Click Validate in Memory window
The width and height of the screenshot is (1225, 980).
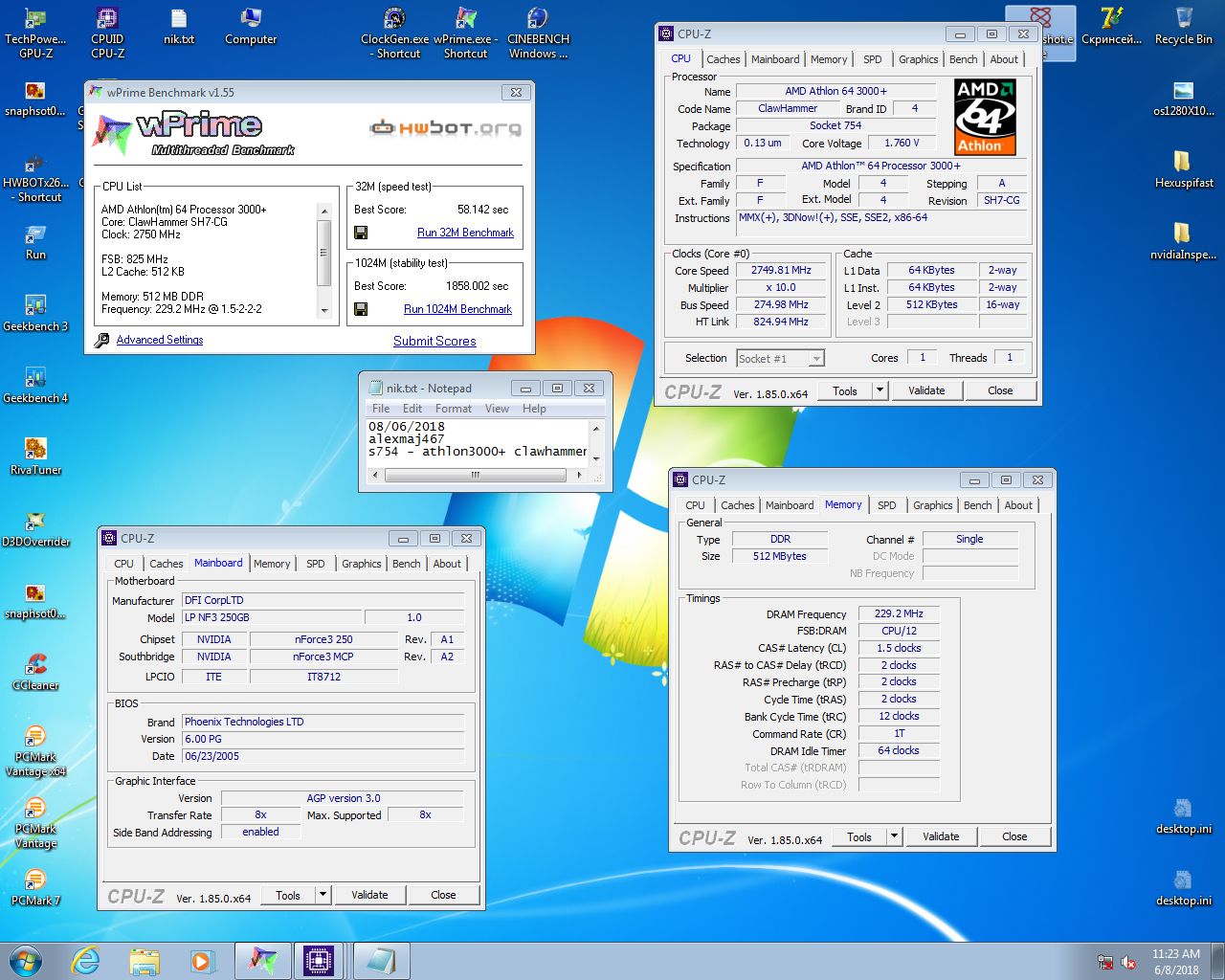pos(941,836)
